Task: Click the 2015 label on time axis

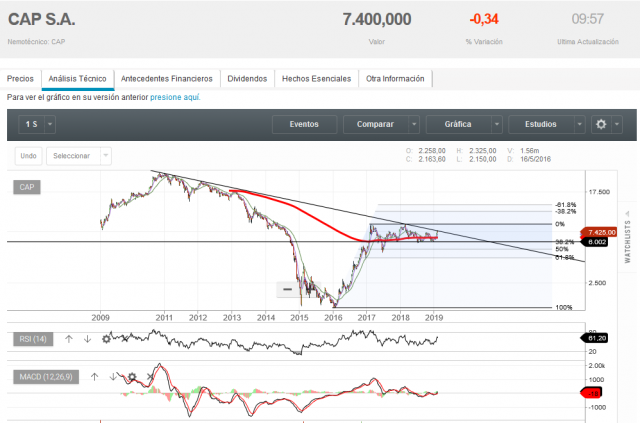Action: pos(299,318)
